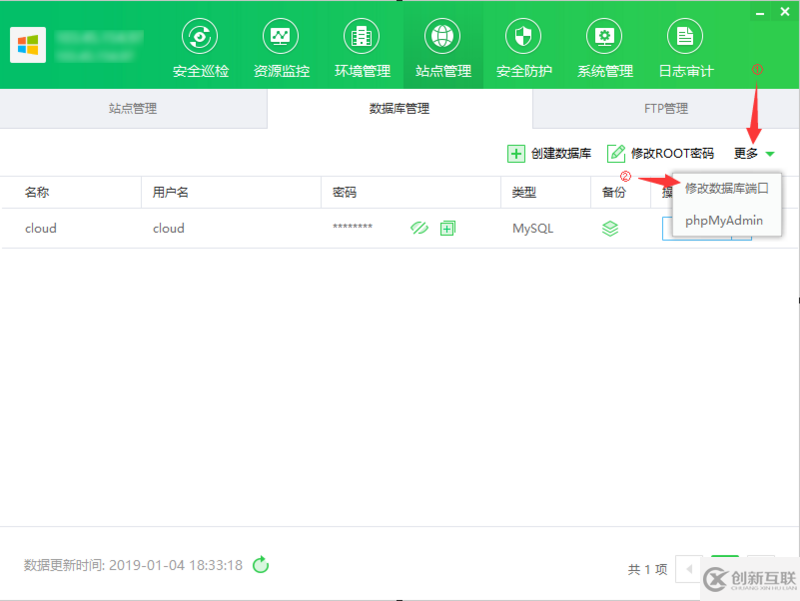Click the Windows logo icon
800x601 pixels.
click(28, 45)
